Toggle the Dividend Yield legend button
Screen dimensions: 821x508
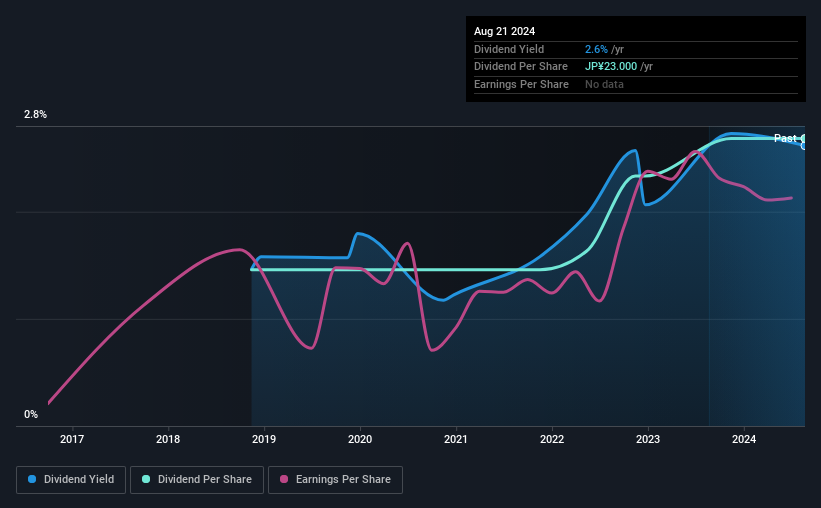point(71,479)
